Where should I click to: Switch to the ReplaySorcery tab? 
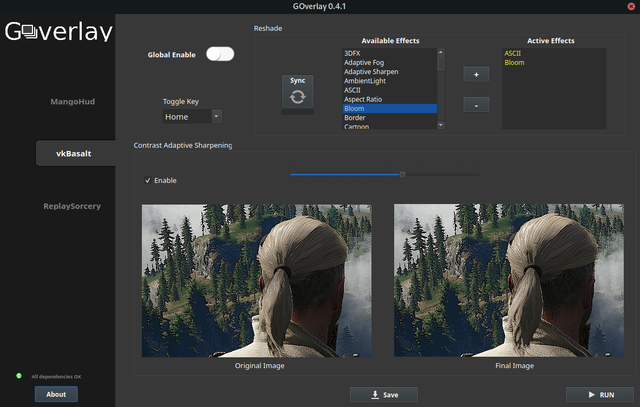(x=72, y=206)
